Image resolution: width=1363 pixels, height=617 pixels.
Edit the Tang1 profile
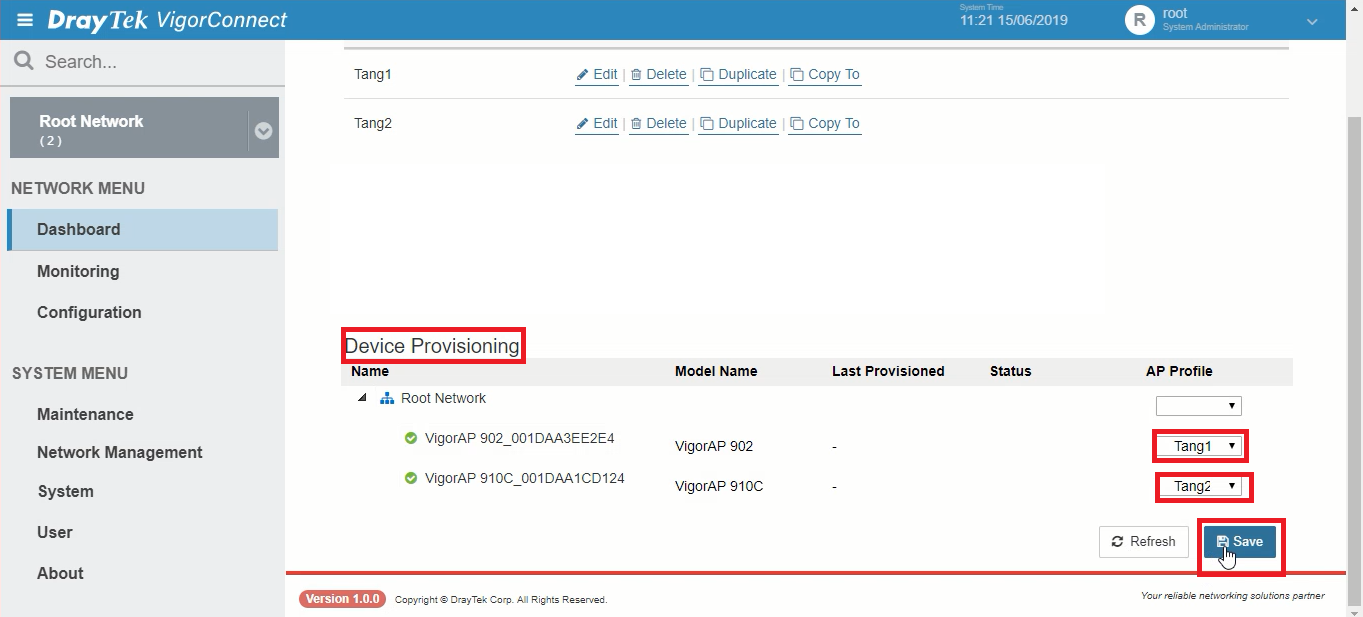tap(597, 75)
